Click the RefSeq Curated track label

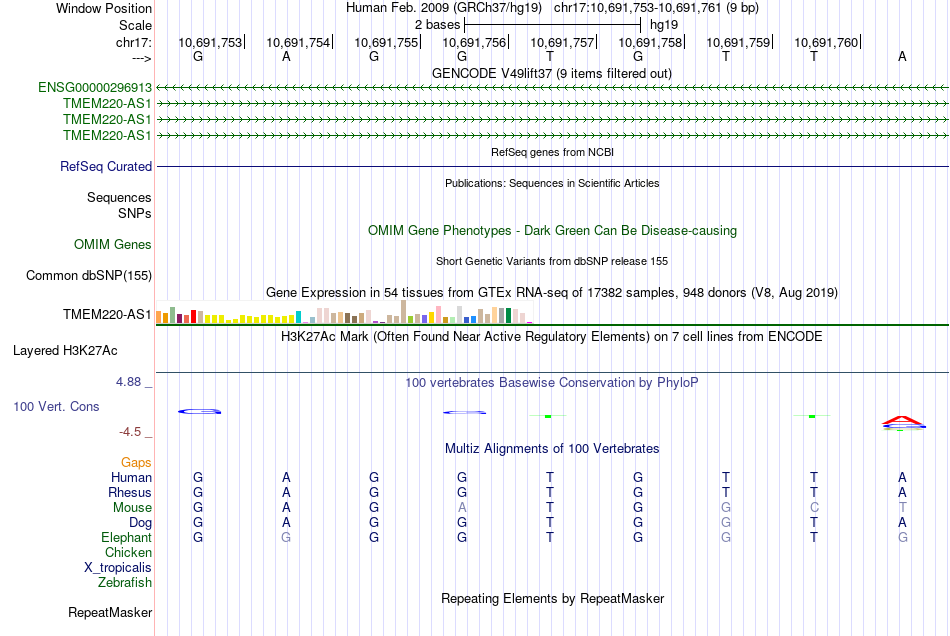coord(105,167)
